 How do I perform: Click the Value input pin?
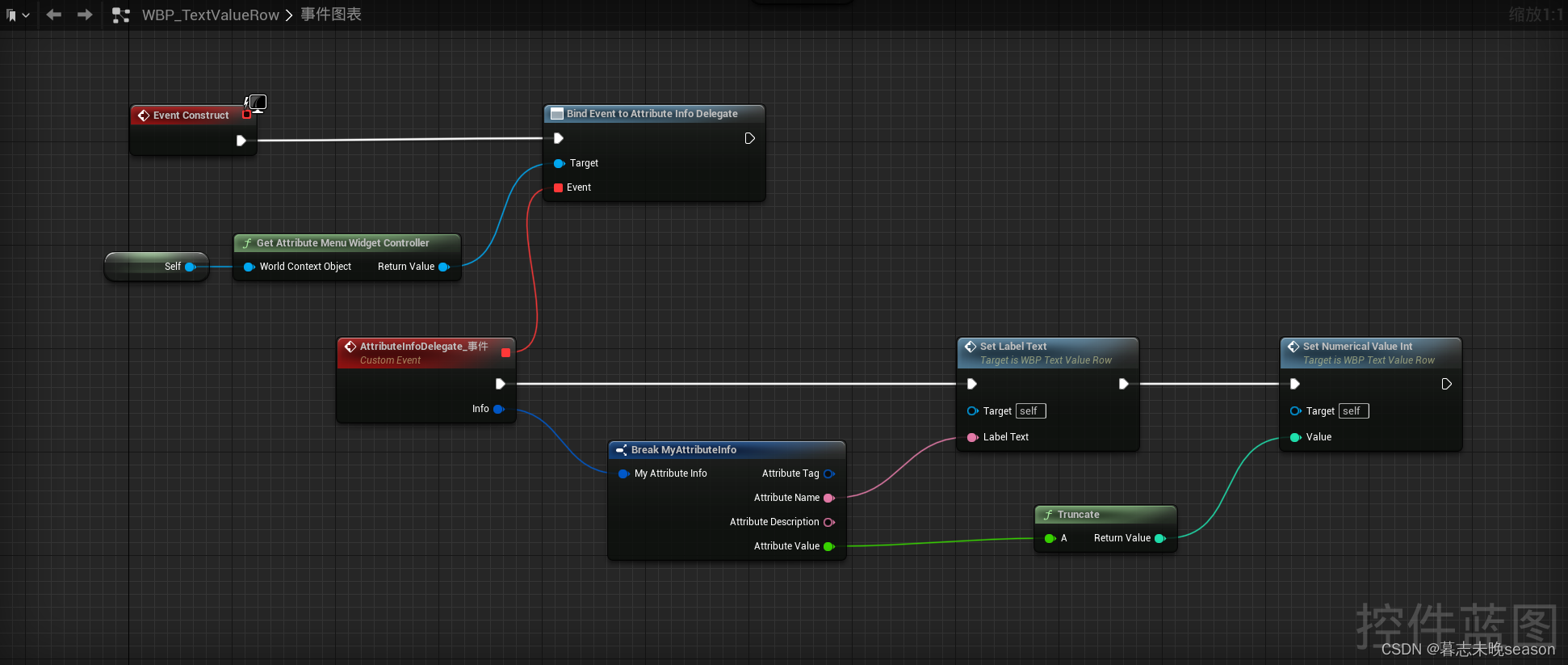(1295, 437)
